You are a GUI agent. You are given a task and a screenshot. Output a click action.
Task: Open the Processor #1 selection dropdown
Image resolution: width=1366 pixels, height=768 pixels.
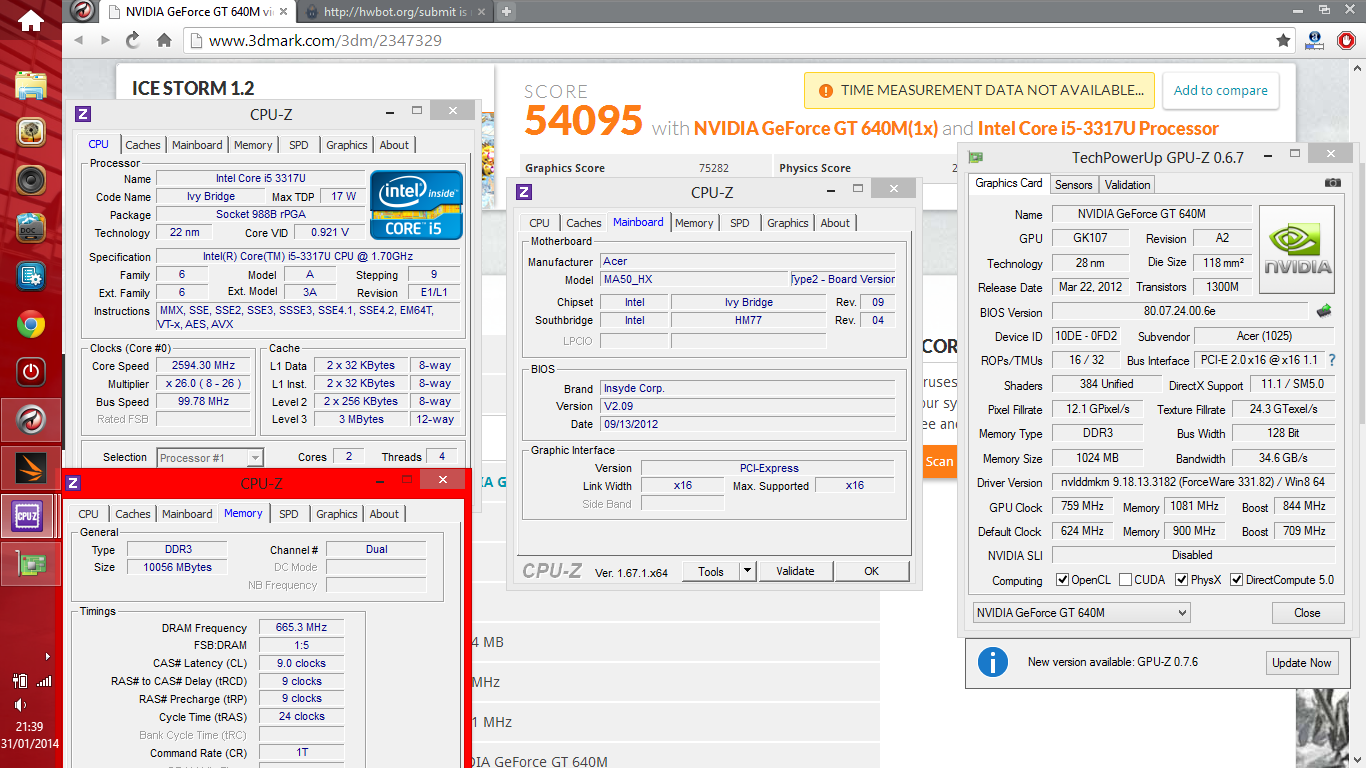pyautogui.click(x=210, y=457)
